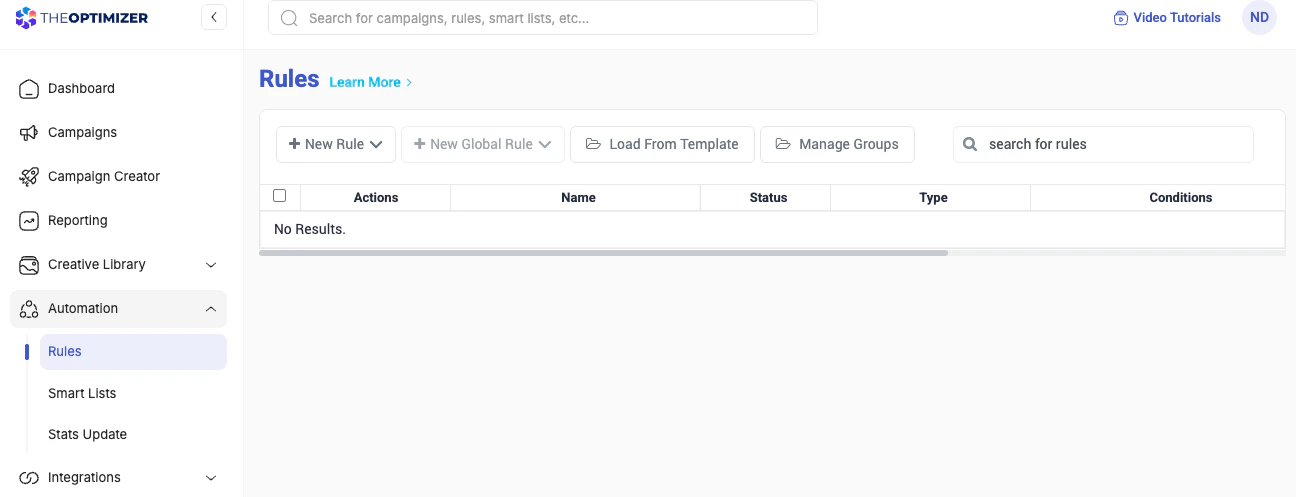Select Rules under Automation

click(x=133, y=352)
